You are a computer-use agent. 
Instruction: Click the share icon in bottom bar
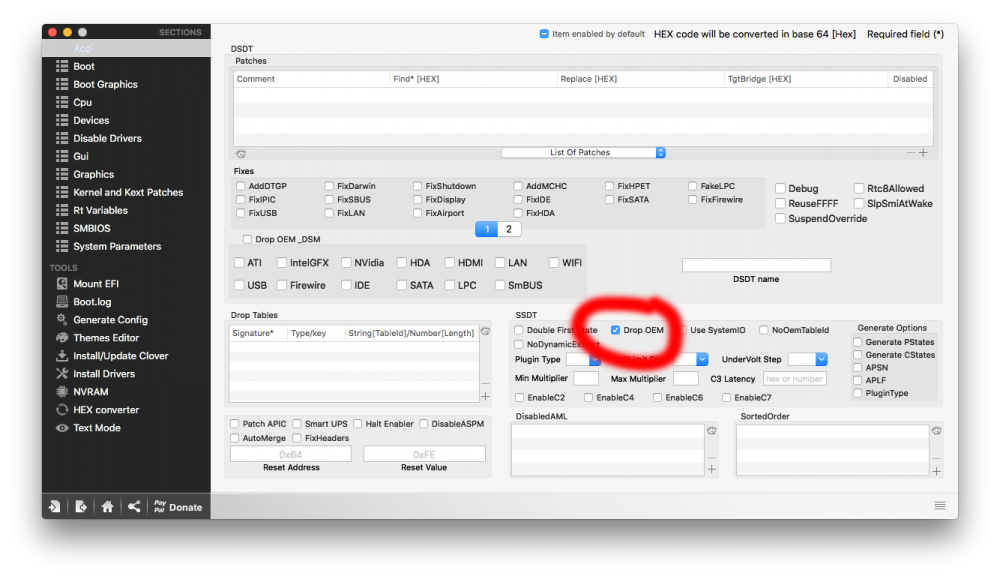point(134,506)
